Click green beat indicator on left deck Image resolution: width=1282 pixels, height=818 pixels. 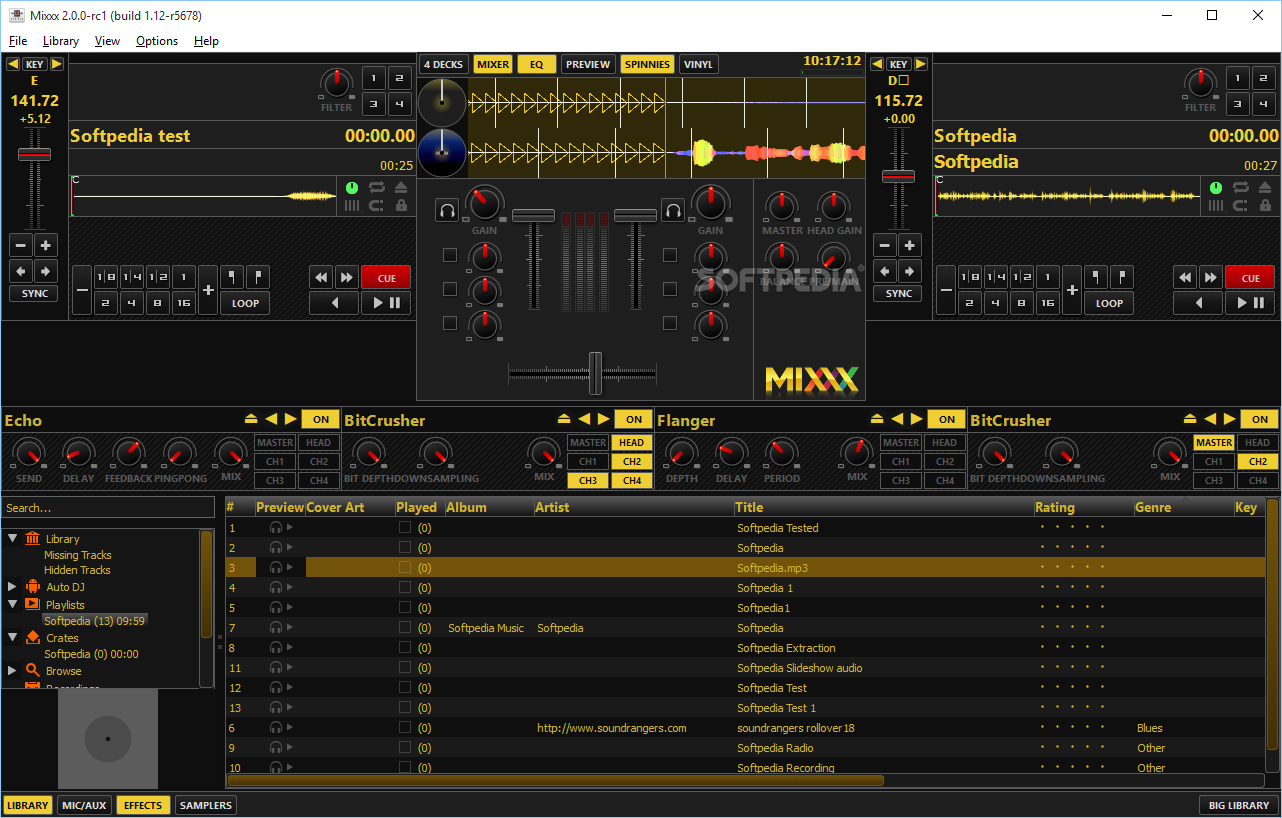tap(352, 187)
